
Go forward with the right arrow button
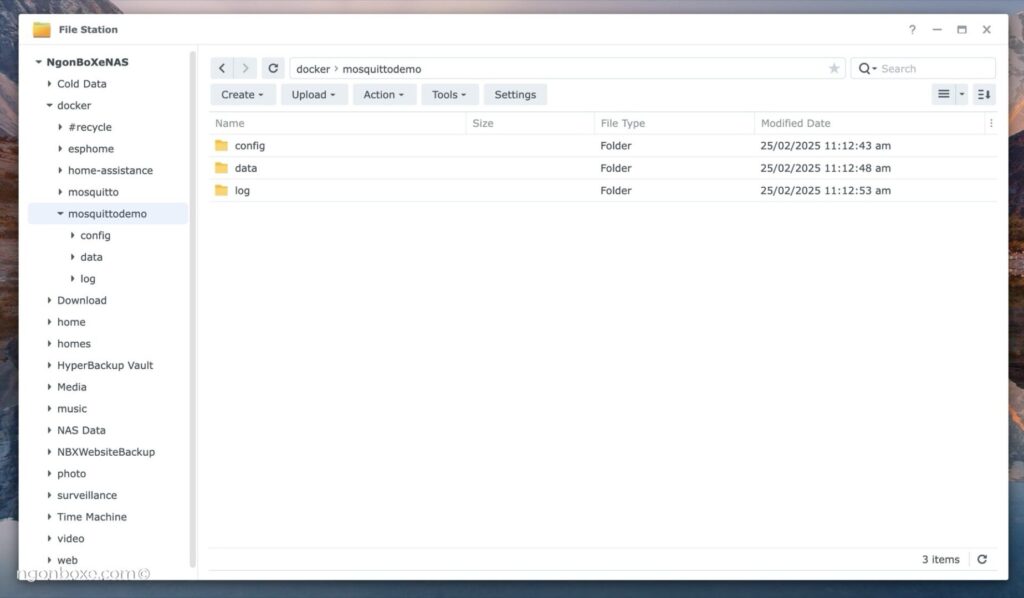pos(245,69)
